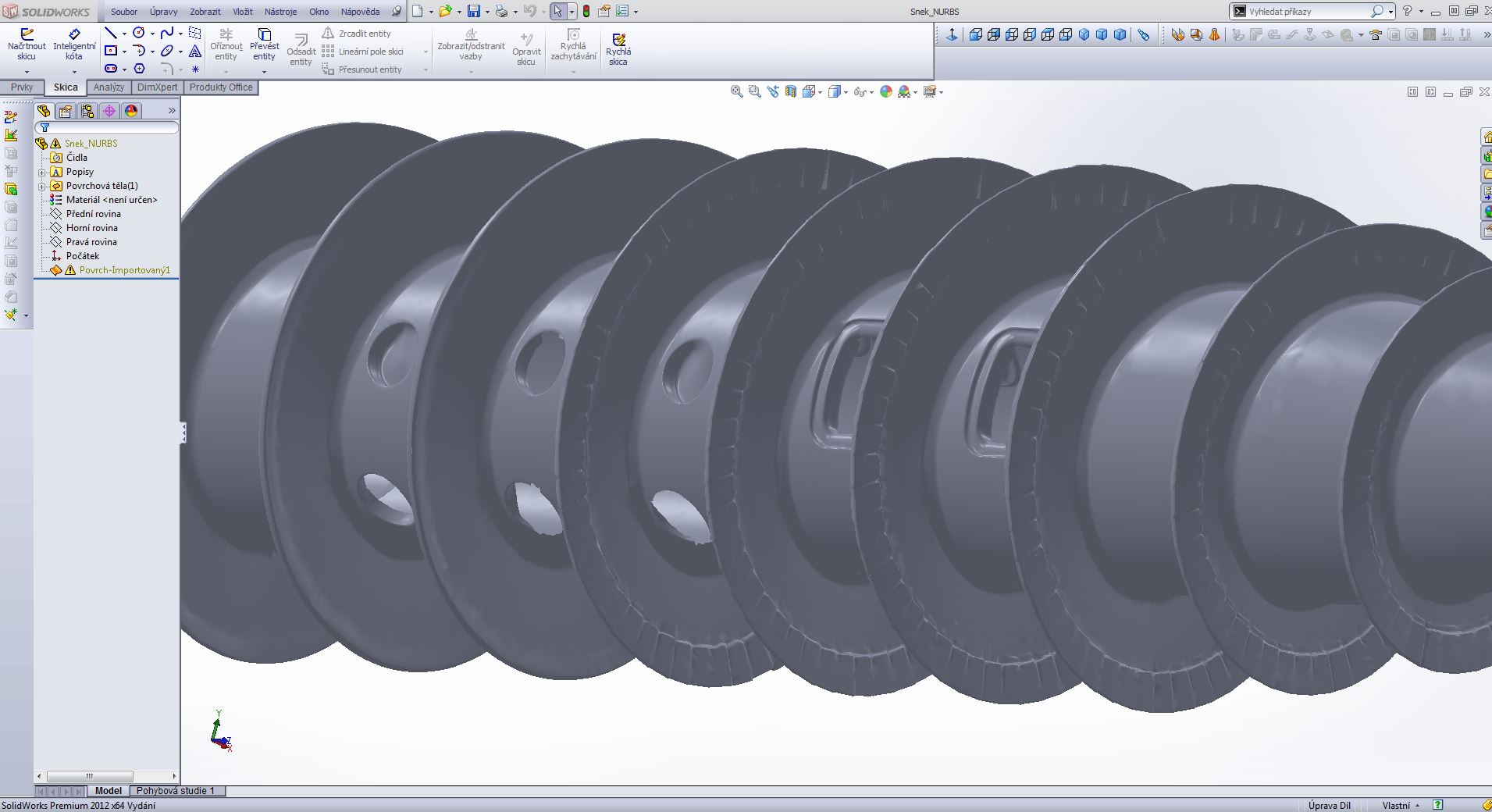Click the Zoom to Fit magnifier icon
Viewport: 1492px width, 812px height.
pos(736,92)
